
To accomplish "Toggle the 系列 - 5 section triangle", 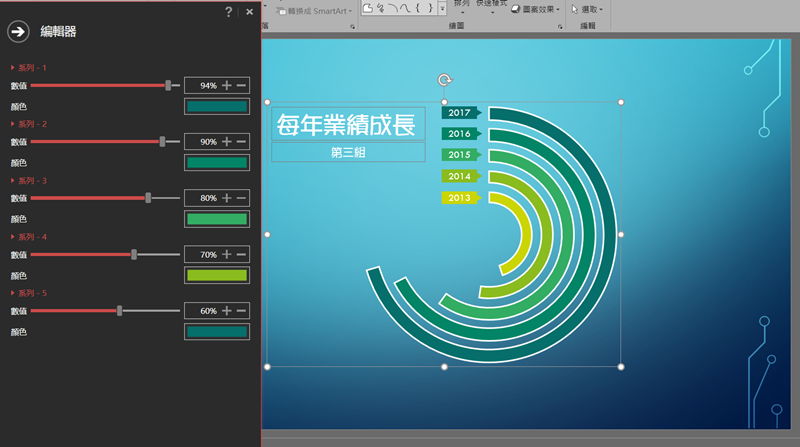I will [x=12, y=293].
